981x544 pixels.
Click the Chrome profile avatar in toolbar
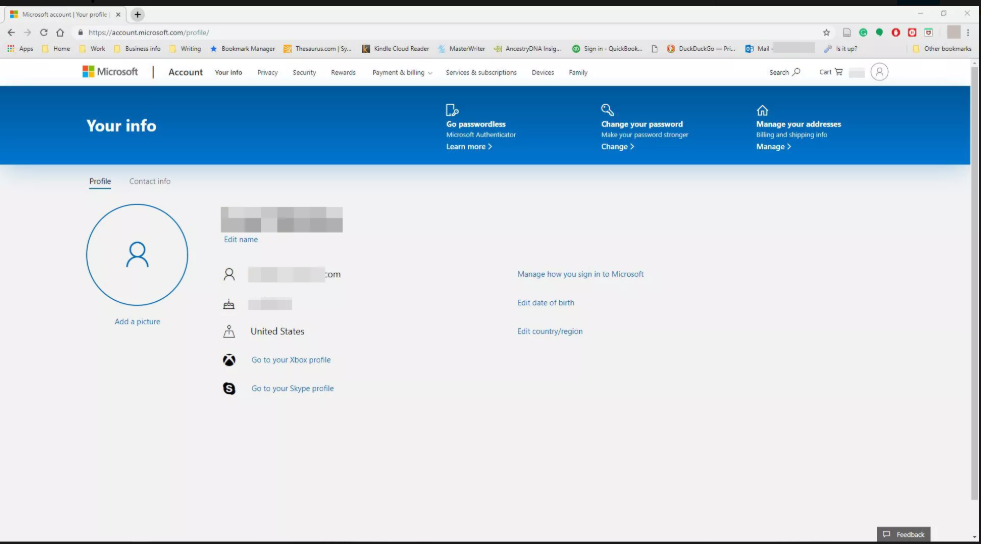tap(953, 33)
